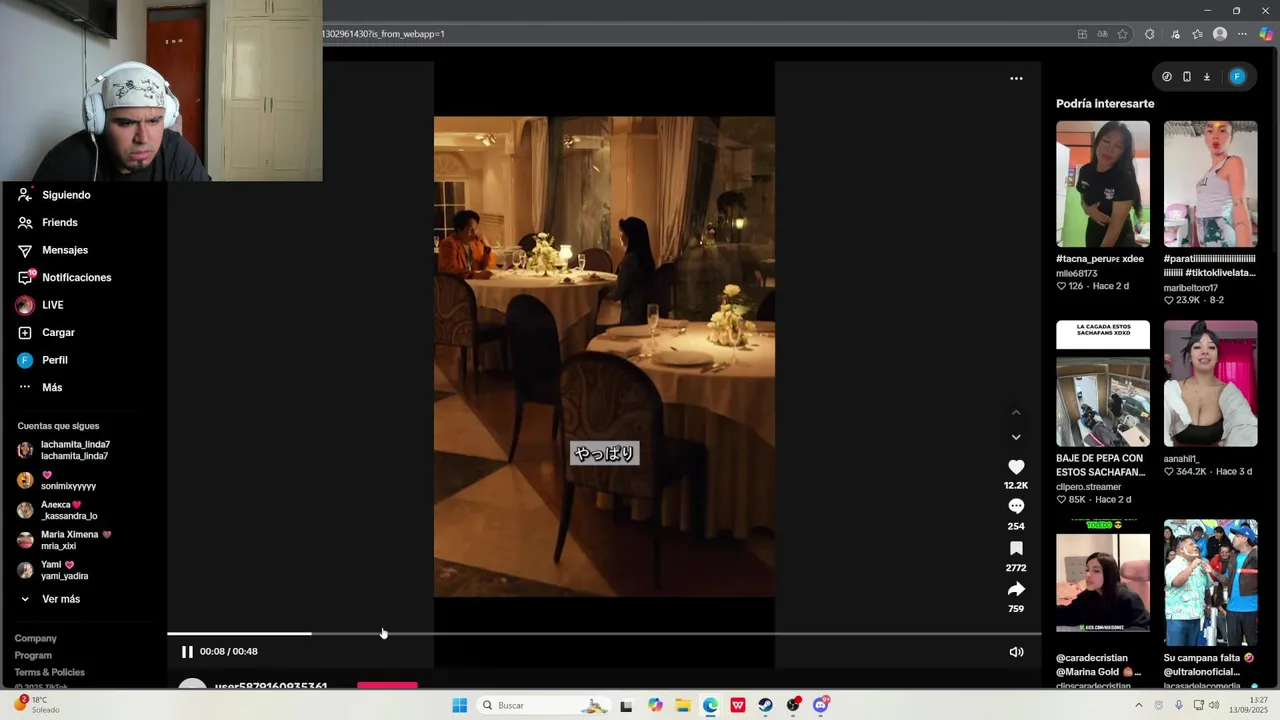1280x720 pixels.
Task: Open Microsoft Edge from the taskbar
Action: pyautogui.click(x=710, y=705)
